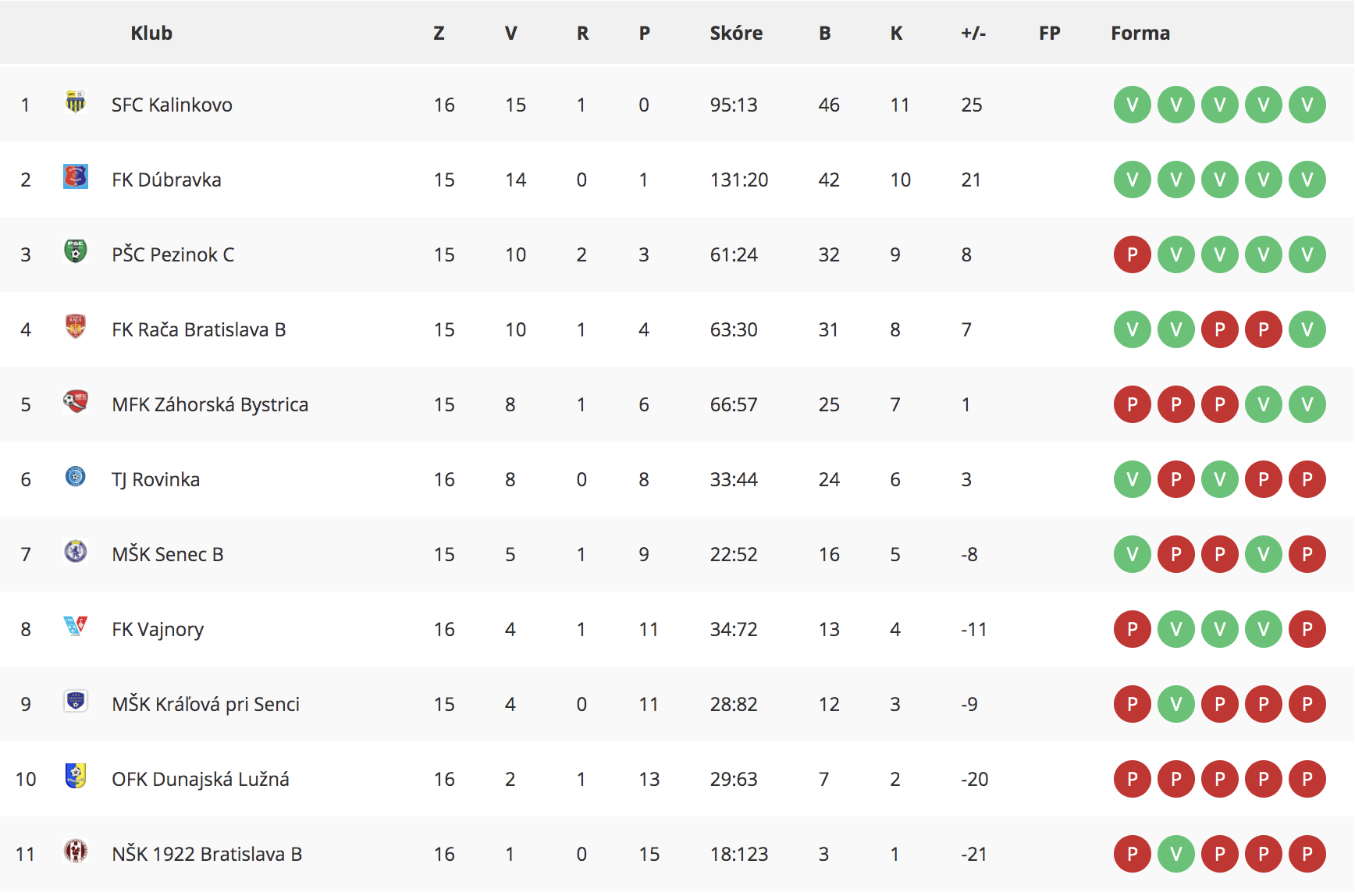Click the FK Vajnory club logo

76,626
